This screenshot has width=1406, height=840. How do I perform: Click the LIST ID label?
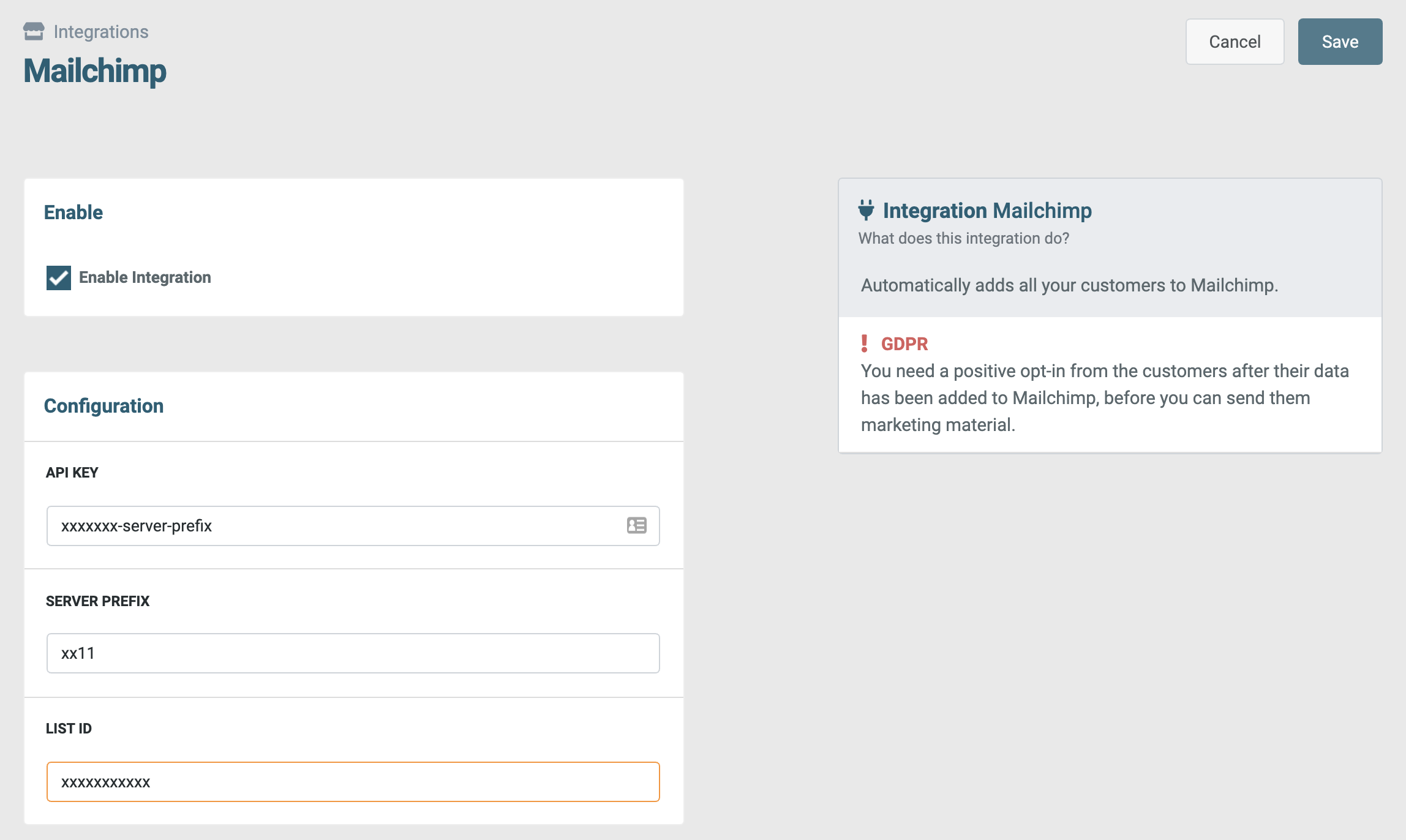click(69, 729)
